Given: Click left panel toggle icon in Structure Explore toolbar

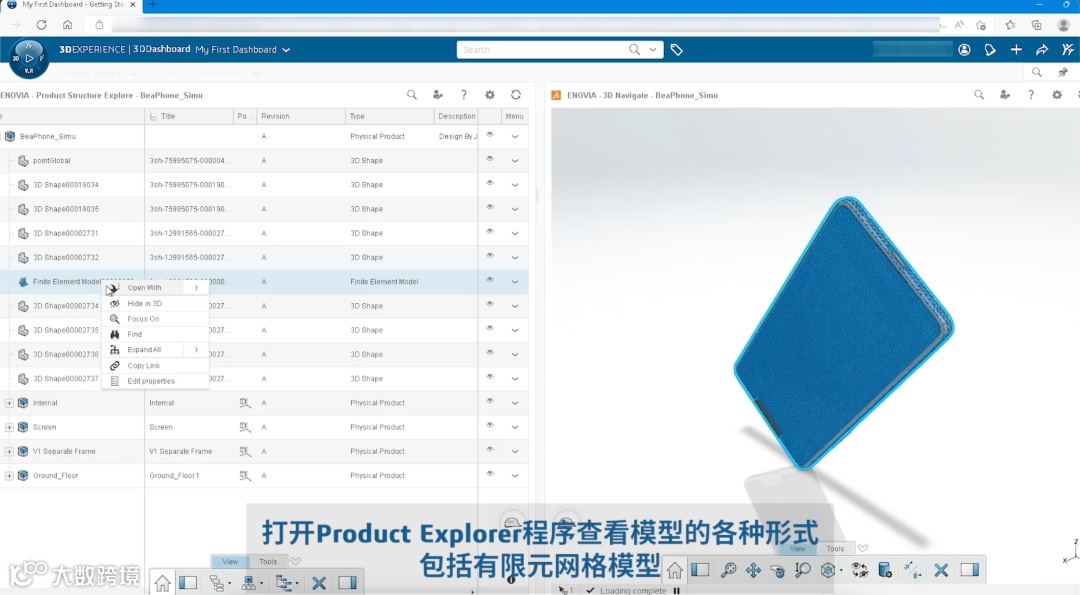Looking at the screenshot, I should coord(188,583).
